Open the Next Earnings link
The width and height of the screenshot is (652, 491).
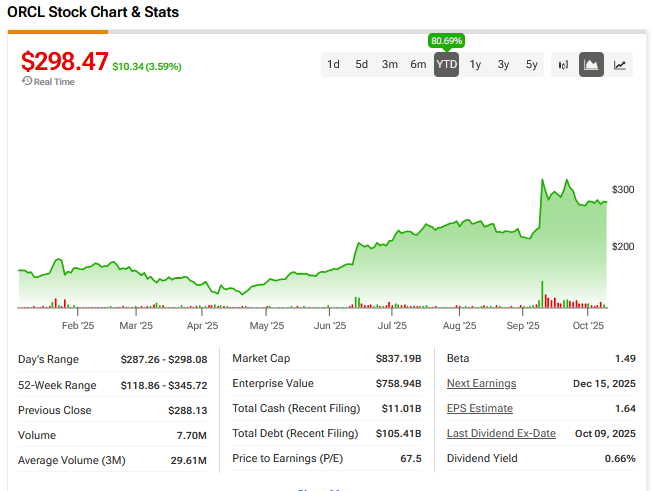481,383
